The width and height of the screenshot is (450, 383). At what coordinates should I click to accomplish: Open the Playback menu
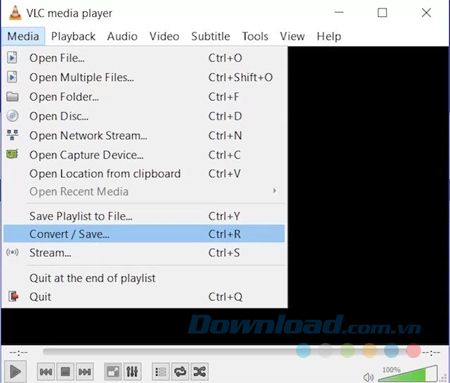(x=73, y=36)
